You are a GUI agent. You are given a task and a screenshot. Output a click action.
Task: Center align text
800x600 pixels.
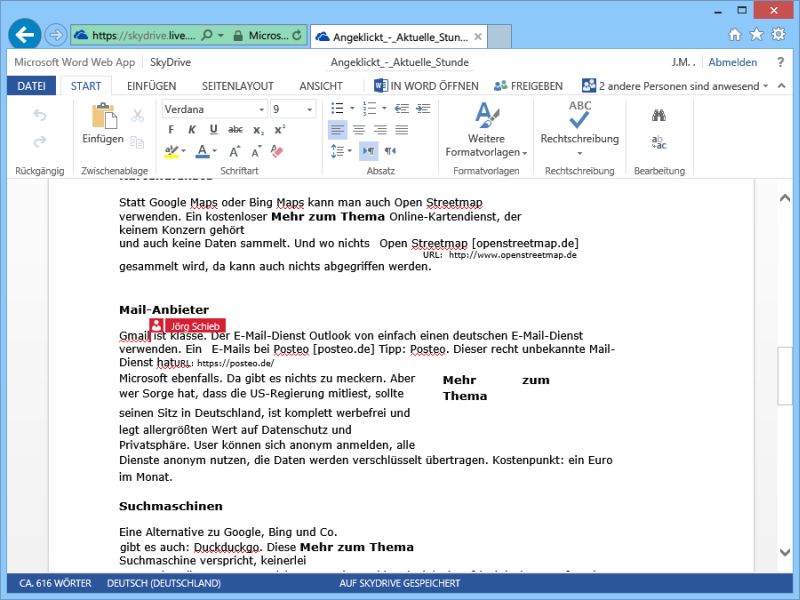click(359, 130)
